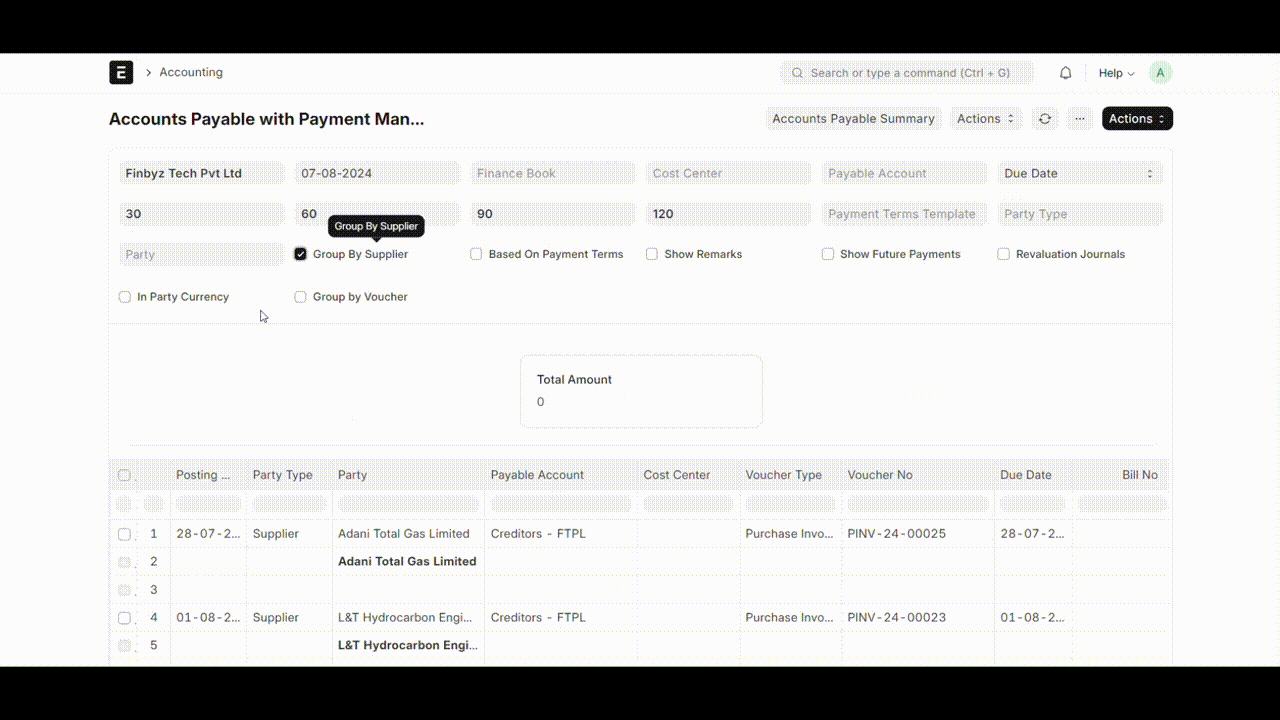Image resolution: width=1280 pixels, height=720 pixels.
Task: Select row 1 checkbox
Action: [124, 534]
